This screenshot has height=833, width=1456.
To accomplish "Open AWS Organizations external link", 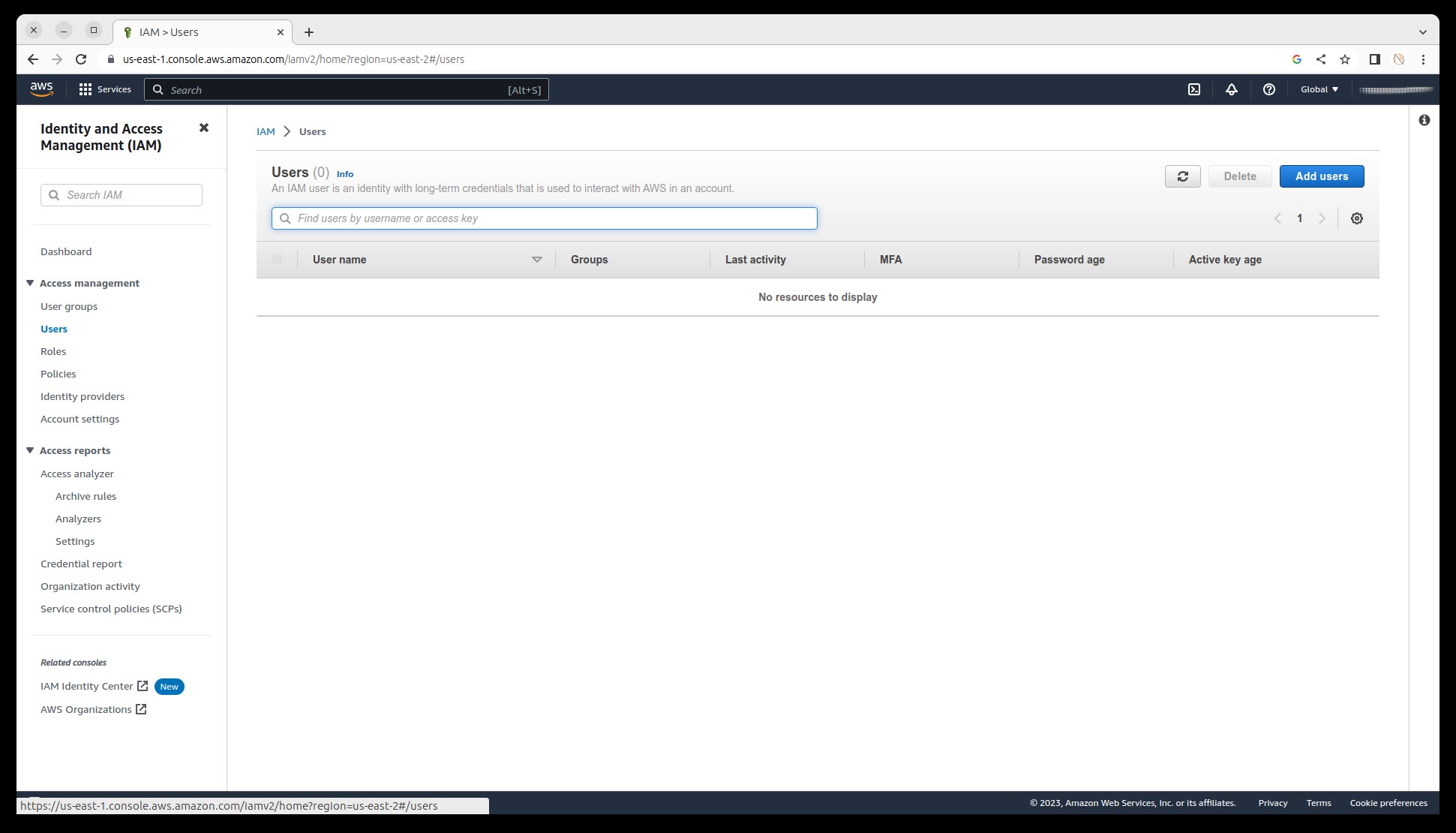I will pyautogui.click(x=94, y=709).
